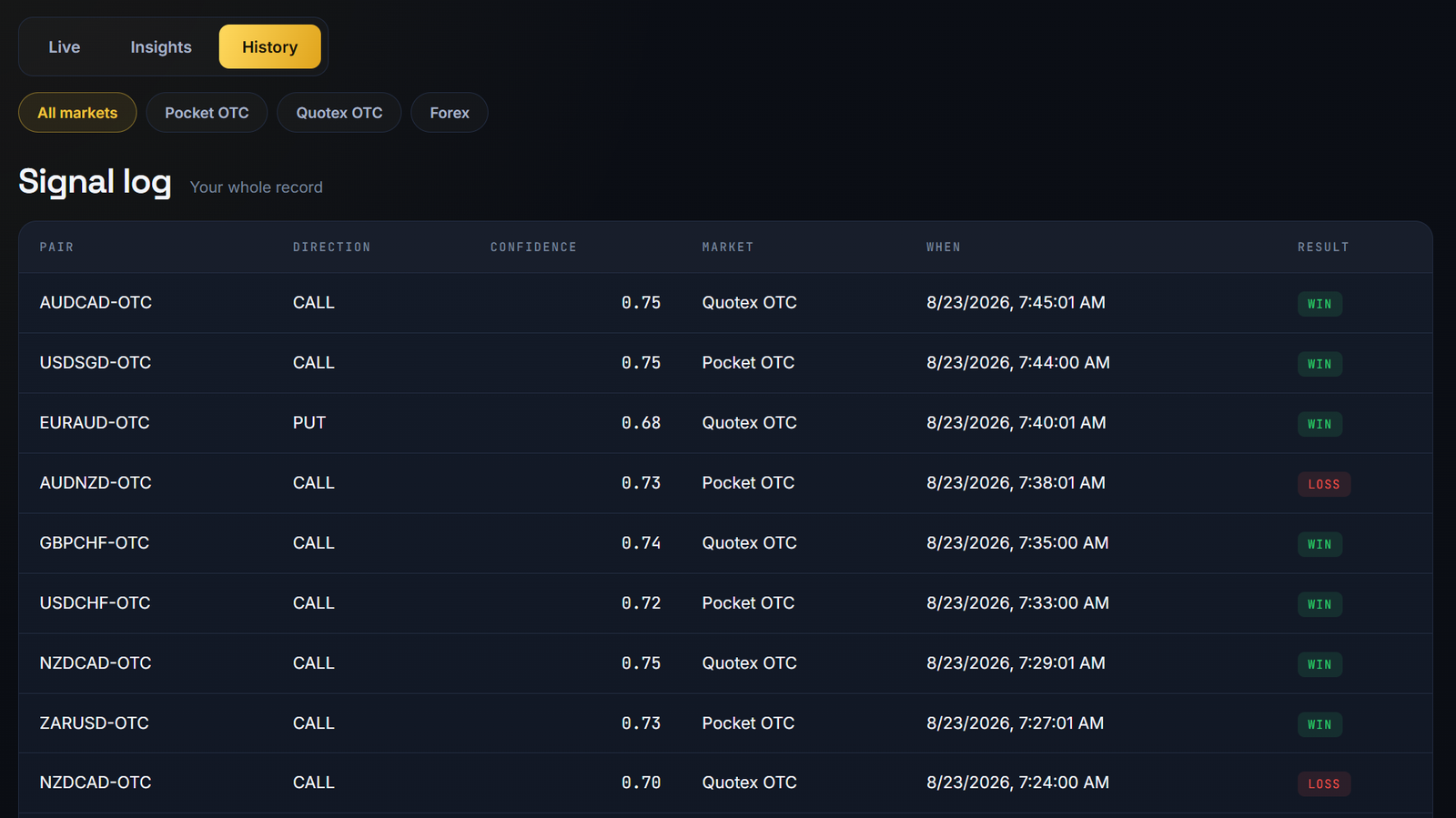Filter signals by Pocket OTC
This screenshot has height=818, width=1456.
(x=207, y=113)
